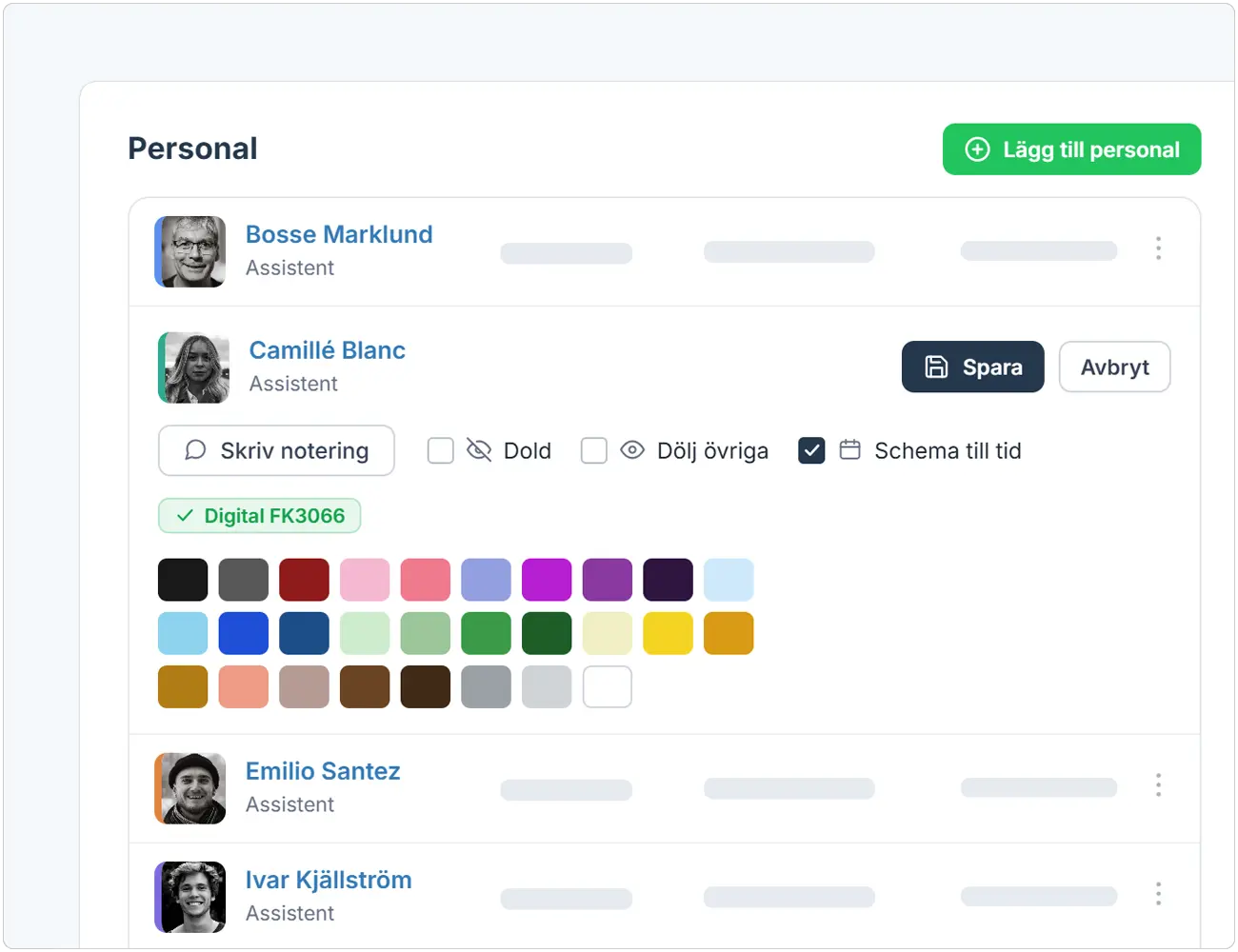Click the eye icon beside Dölj övriga
Screen dimensions: 1238x952
(x=632, y=450)
